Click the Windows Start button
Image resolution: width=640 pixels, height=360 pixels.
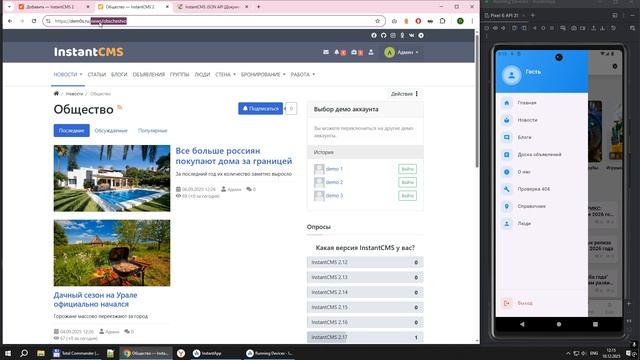tap(8, 353)
